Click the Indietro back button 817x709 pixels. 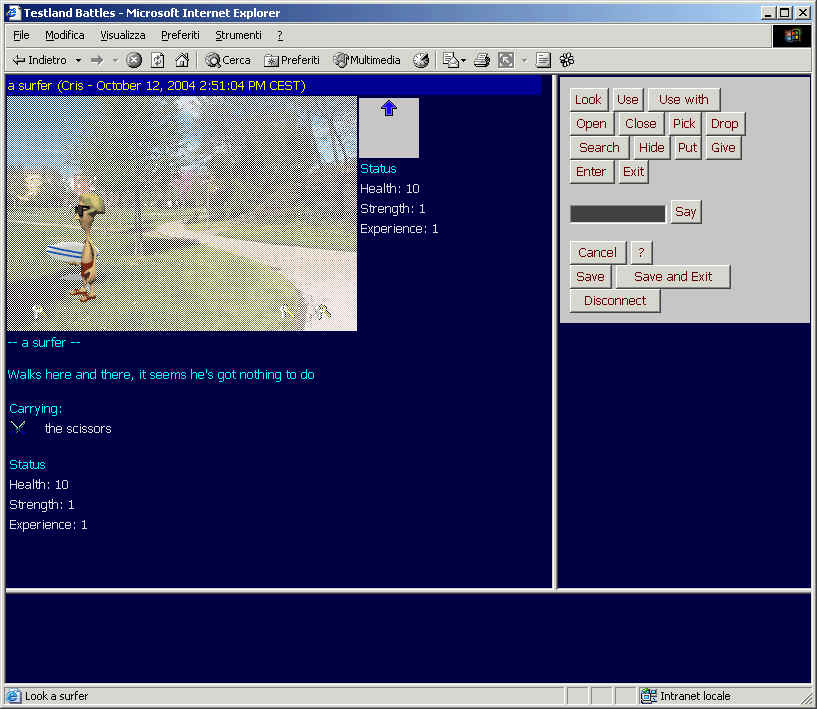click(x=40, y=60)
